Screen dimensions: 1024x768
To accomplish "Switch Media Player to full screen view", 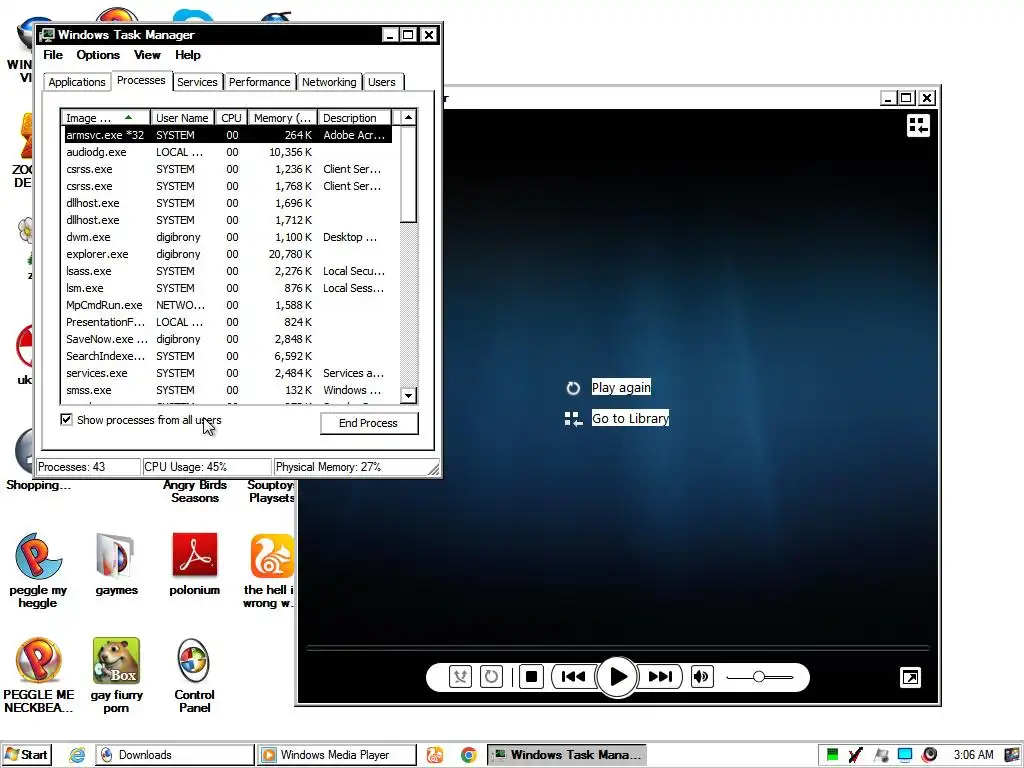I will pos(910,677).
